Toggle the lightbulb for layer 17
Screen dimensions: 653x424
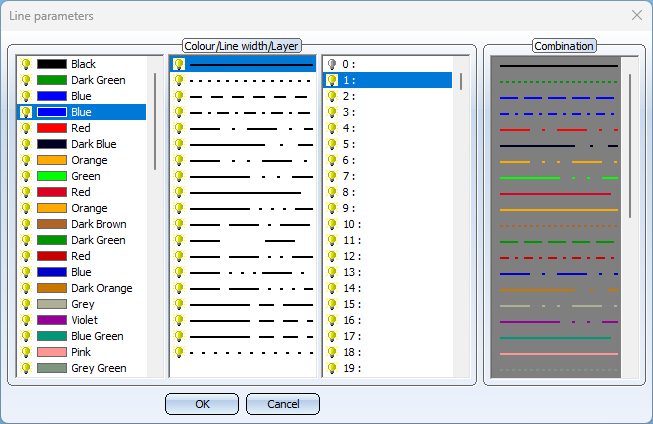[332, 336]
